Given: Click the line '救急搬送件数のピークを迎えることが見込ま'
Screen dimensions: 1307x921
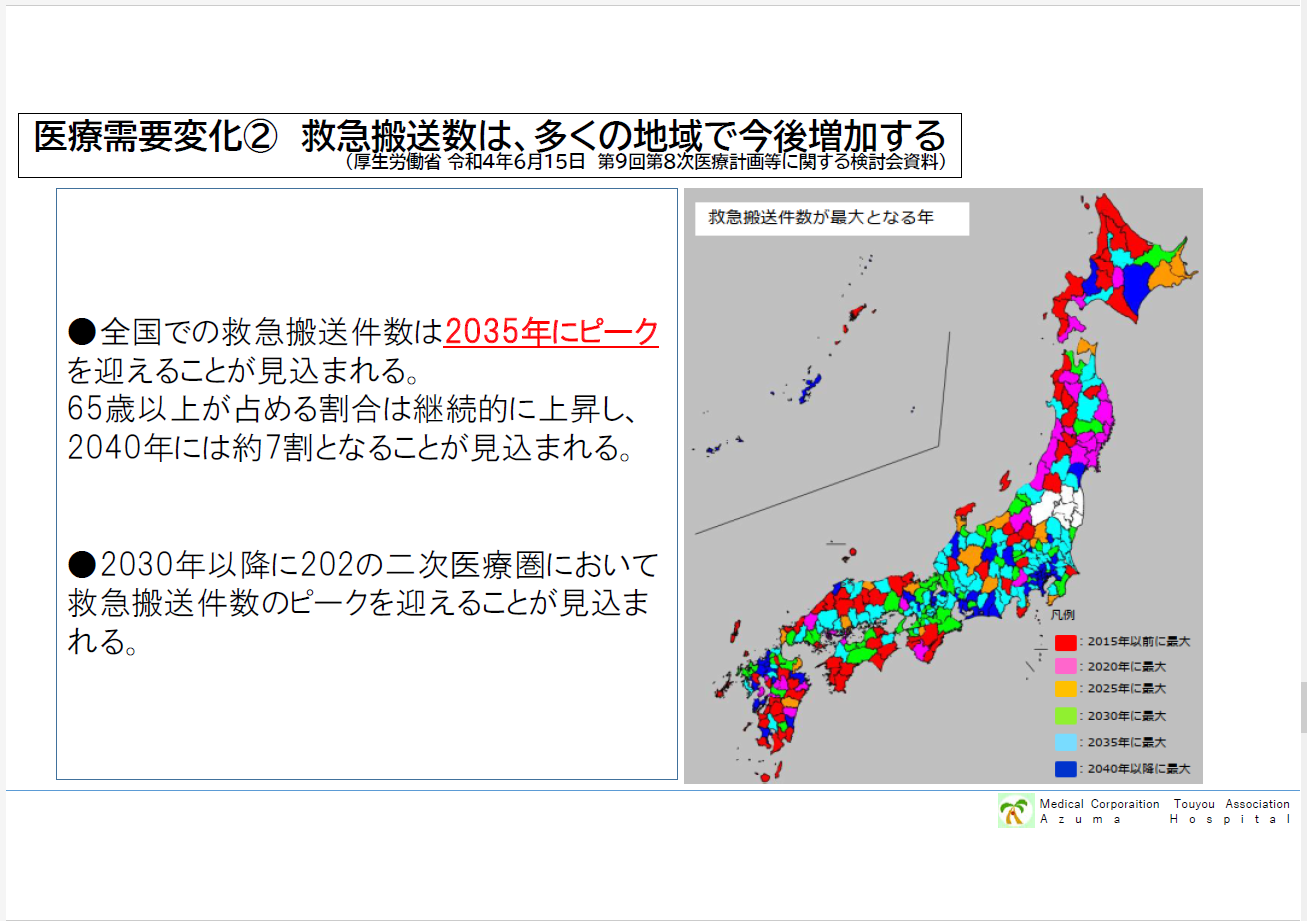Looking at the screenshot, I should (358, 603).
